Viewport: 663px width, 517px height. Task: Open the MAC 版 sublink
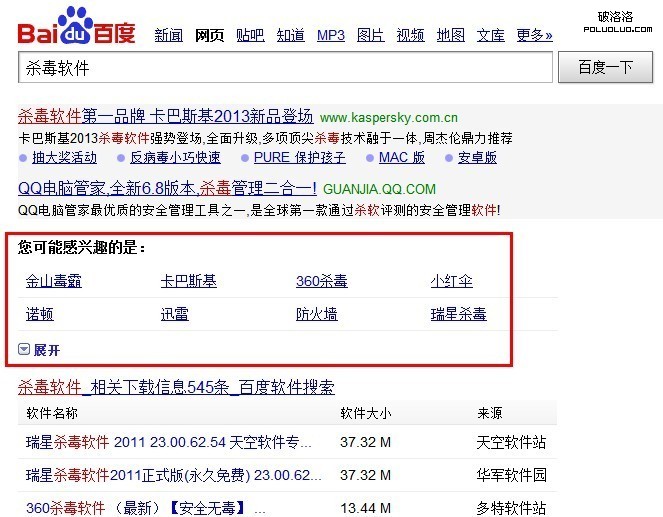coord(401,157)
